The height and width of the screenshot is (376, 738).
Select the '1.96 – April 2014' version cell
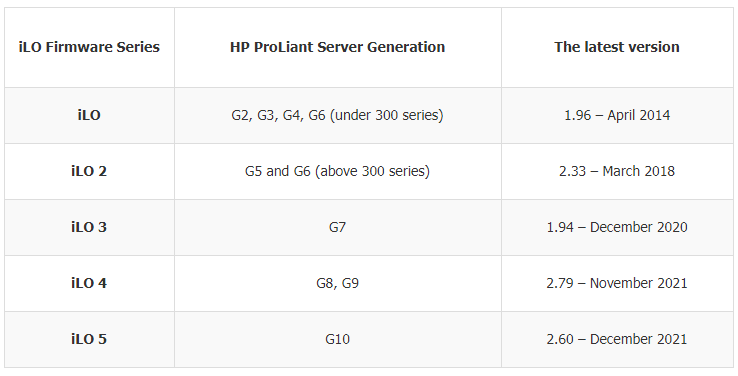pyautogui.click(x=617, y=115)
